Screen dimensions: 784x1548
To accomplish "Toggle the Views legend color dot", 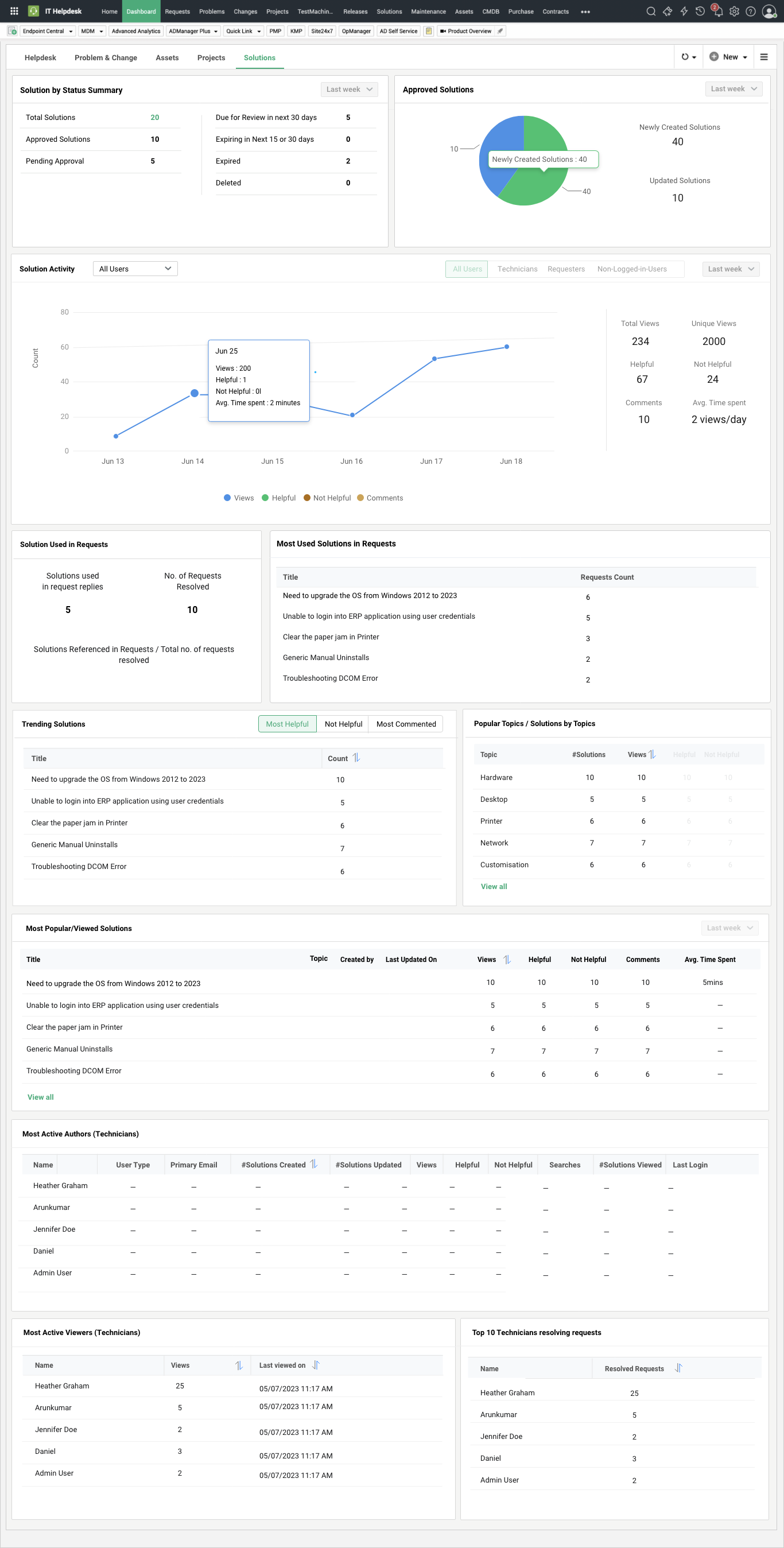I will click(227, 498).
